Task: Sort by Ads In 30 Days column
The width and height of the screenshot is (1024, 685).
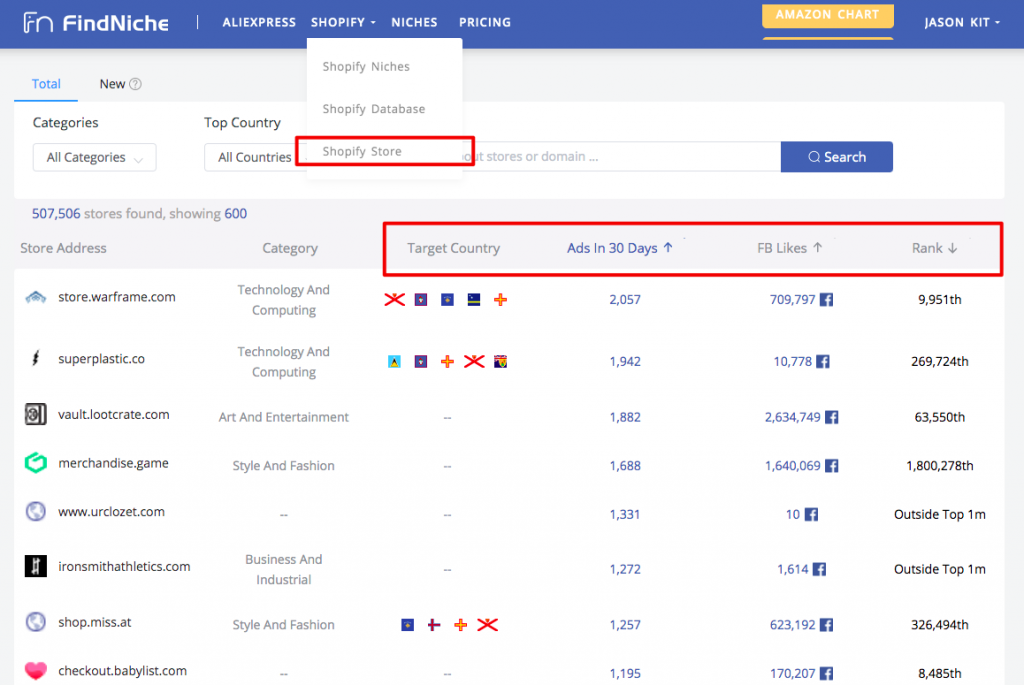Action: tap(620, 248)
